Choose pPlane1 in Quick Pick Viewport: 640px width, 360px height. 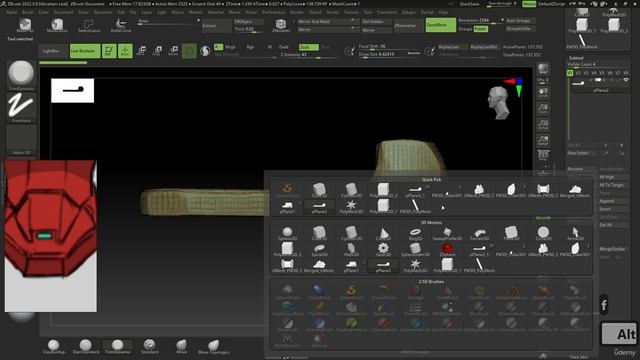point(287,207)
